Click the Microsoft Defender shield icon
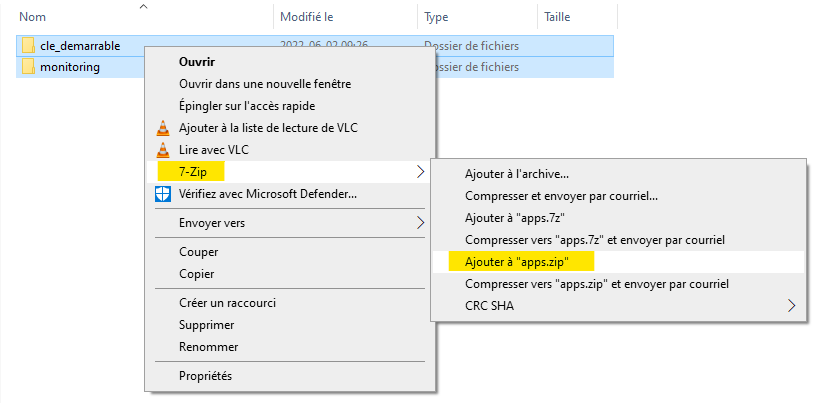This screenshot has height=403, width=819. [x=163, y=194]
